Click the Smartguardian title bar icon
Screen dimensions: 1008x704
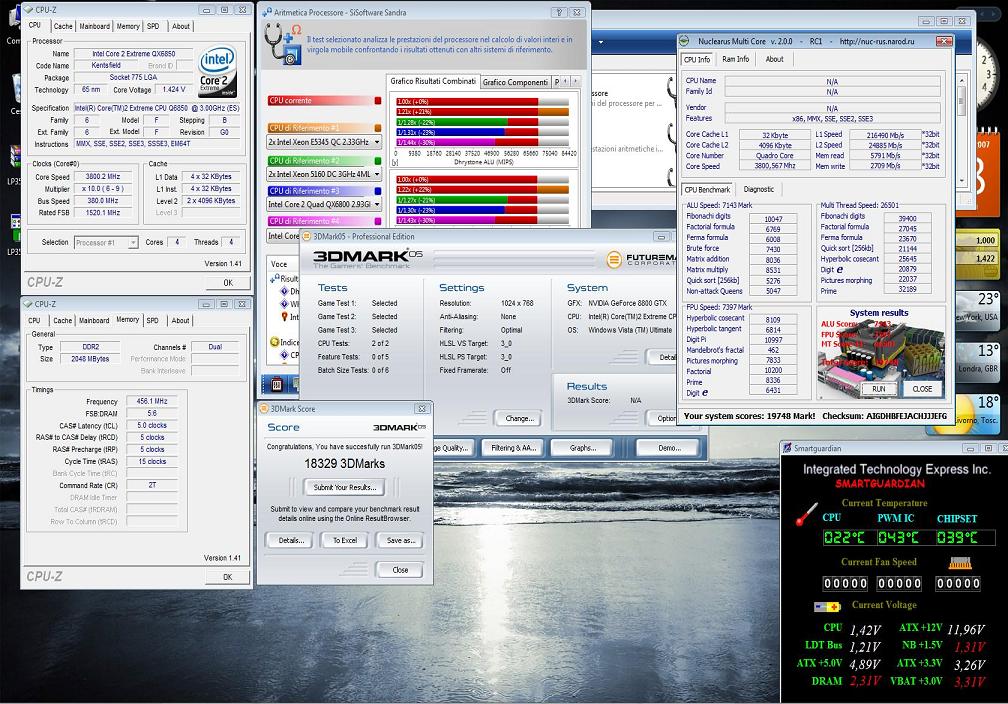click(787, 447)
